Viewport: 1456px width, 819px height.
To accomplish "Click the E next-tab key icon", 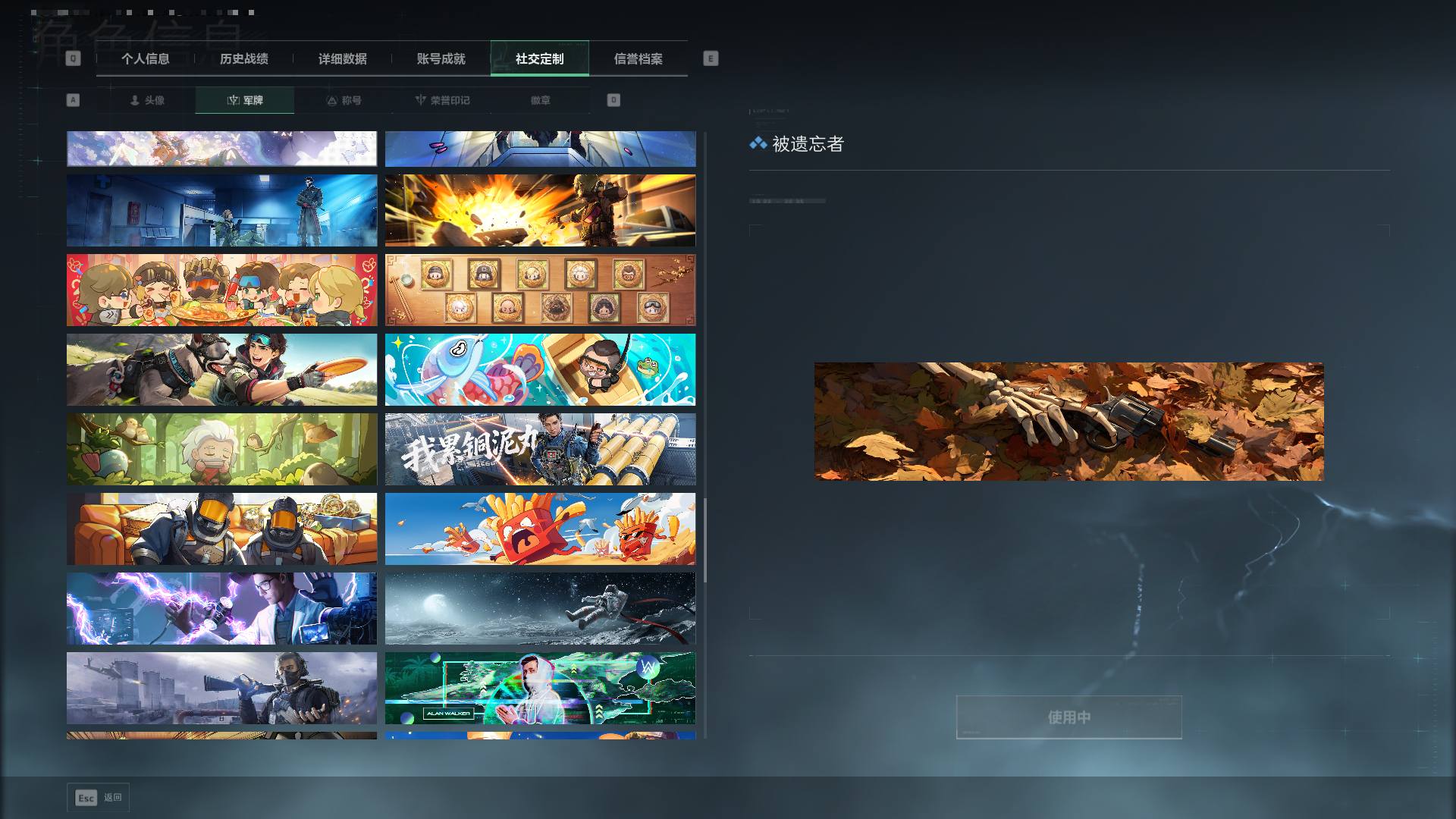I will point(711,58).
